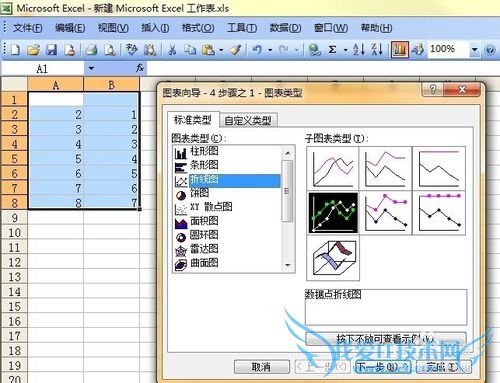Cut selection with the scissors icon
Viewport: 500px width, 383px height.
(172, 50)
